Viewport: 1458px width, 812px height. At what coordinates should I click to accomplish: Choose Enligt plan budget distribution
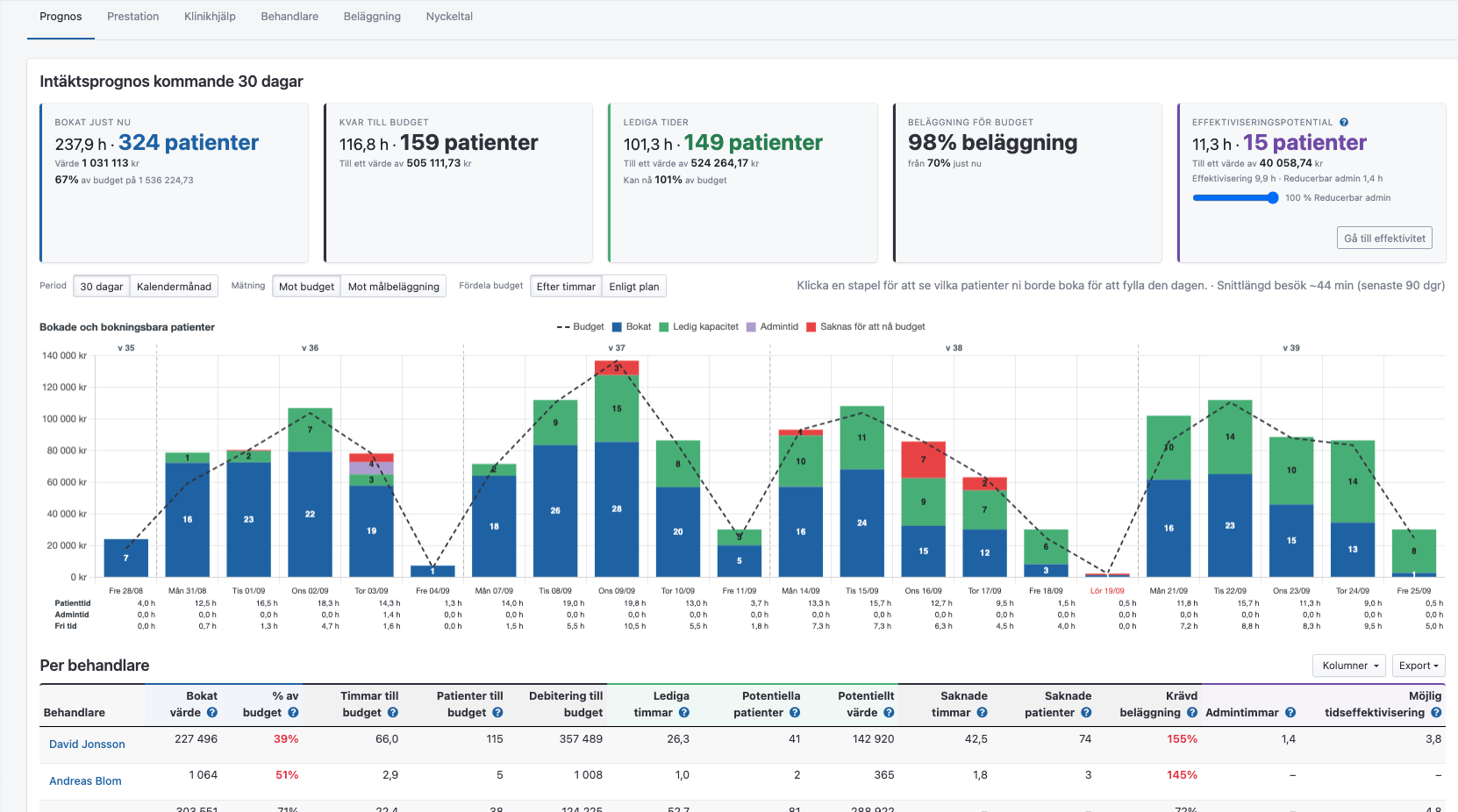pos(634,287)
